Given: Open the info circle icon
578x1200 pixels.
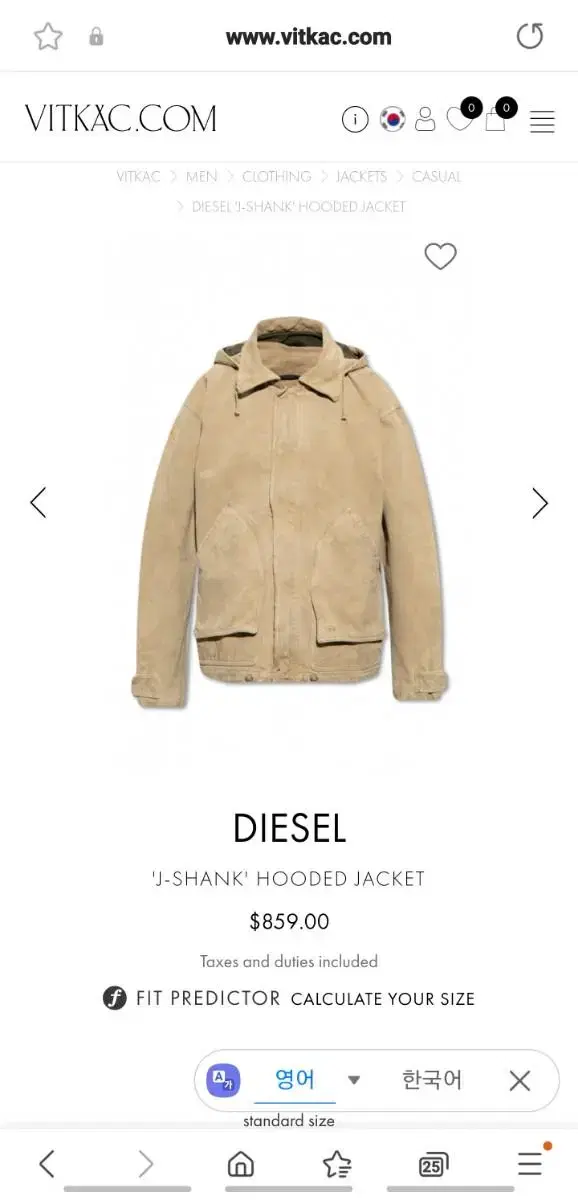Looking at the screenshot, I should [355, 120].
